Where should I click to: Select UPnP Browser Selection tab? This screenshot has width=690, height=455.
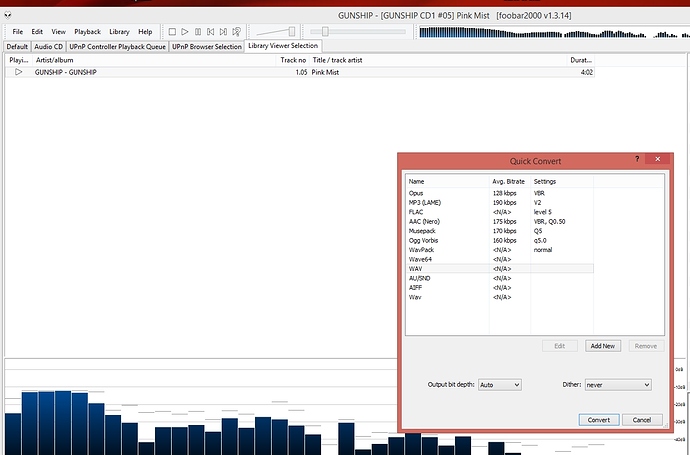(x=206, y=46)
